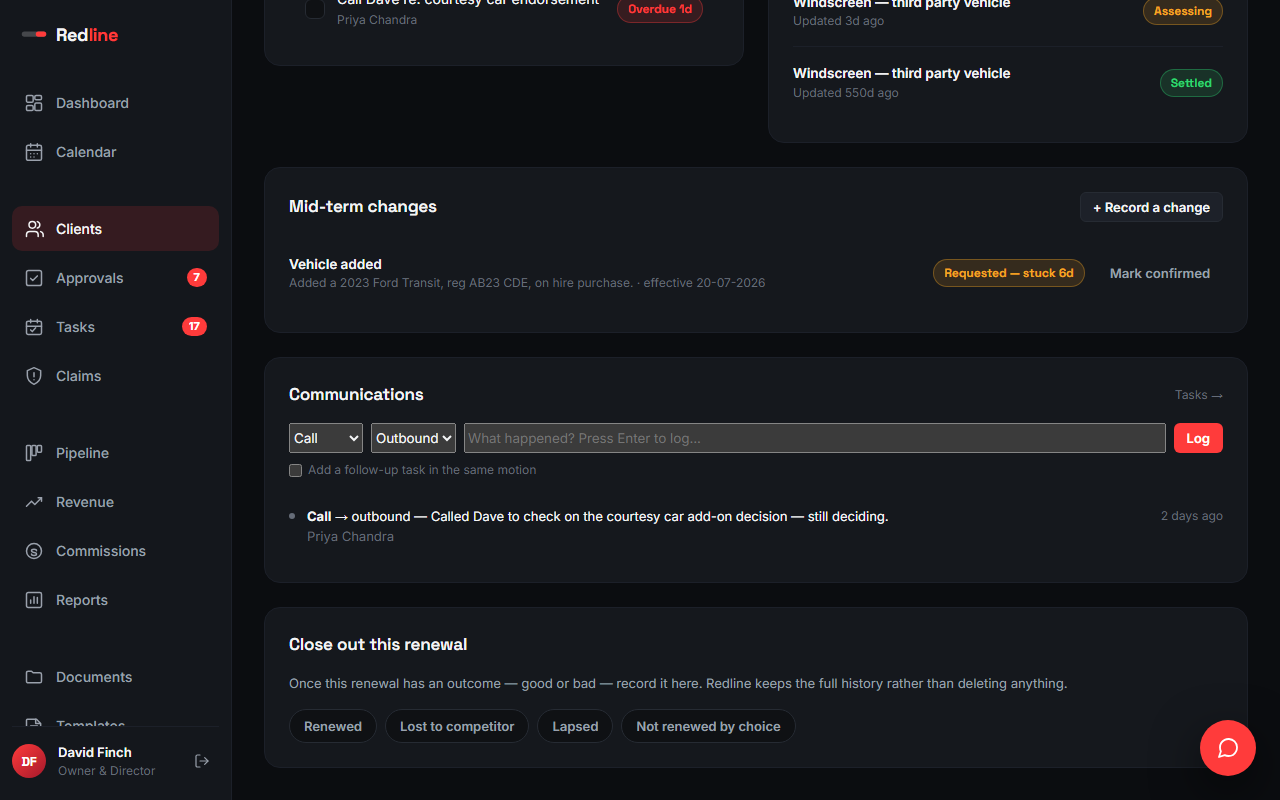Viewport: 1280px width, 800px height.
Task: Open the Claims sidebar item
Action: coord(115,376)
